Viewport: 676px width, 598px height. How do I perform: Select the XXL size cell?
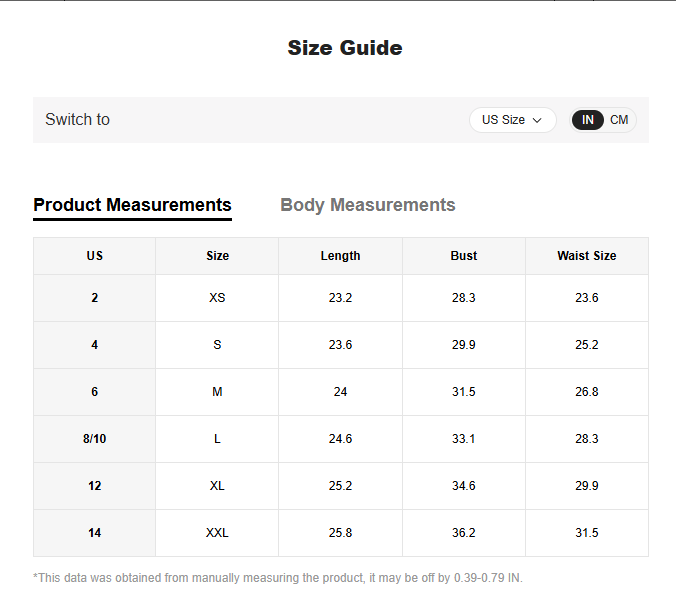(217, 533)
